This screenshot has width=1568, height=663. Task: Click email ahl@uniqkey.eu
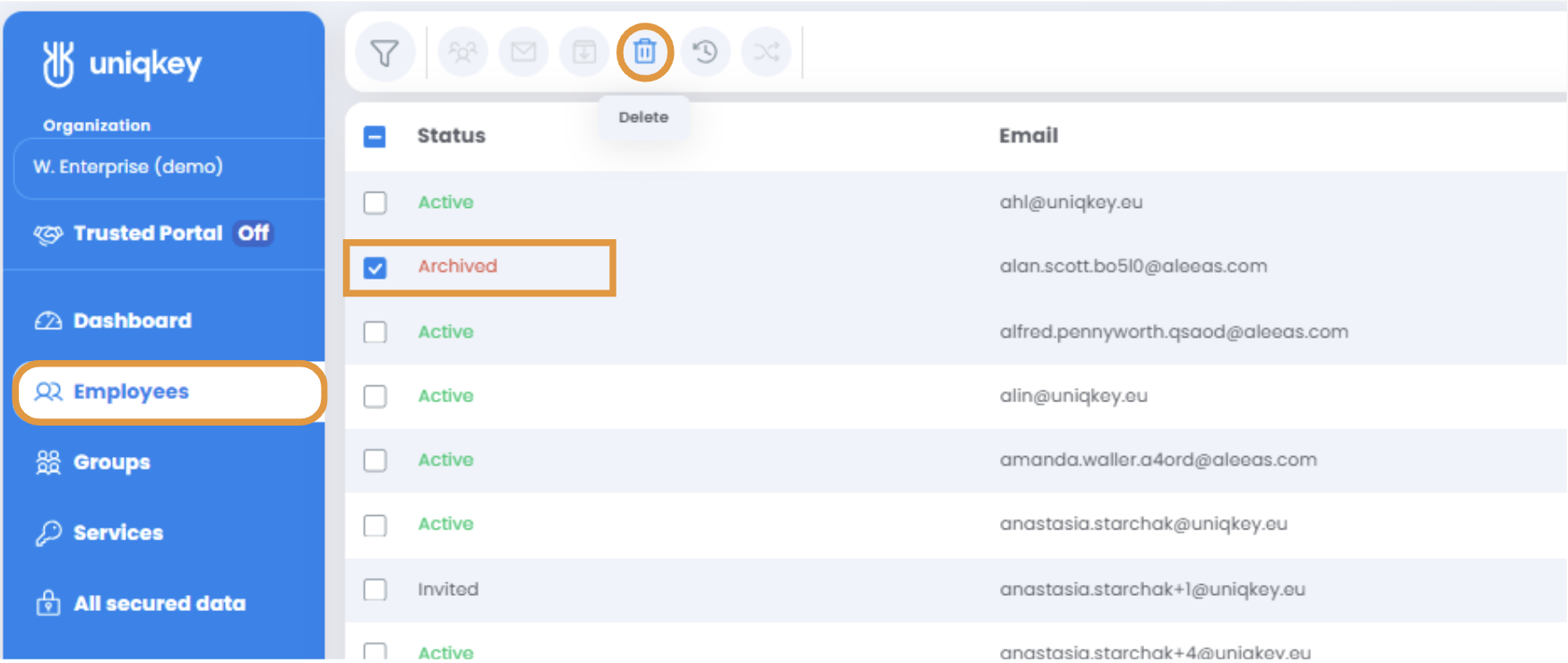coord(1071,202)
